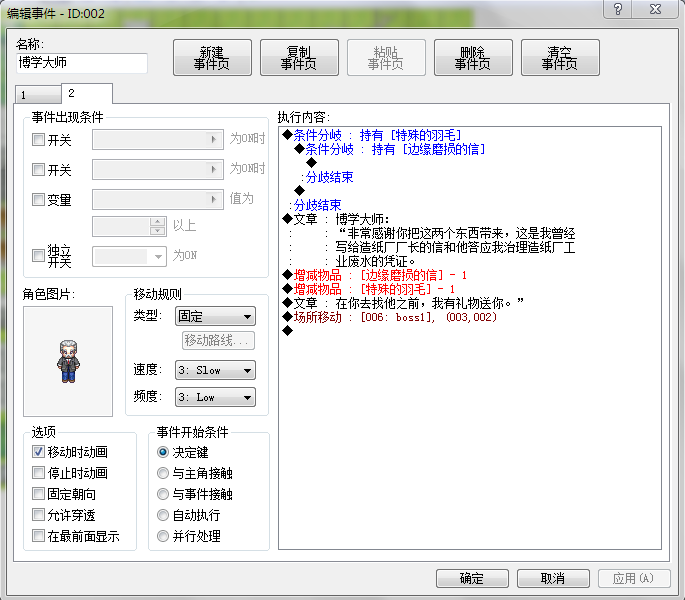Click the 名称 field containing 博学大师
This screenshot has width=685, height=600.
tap(82, 63)
